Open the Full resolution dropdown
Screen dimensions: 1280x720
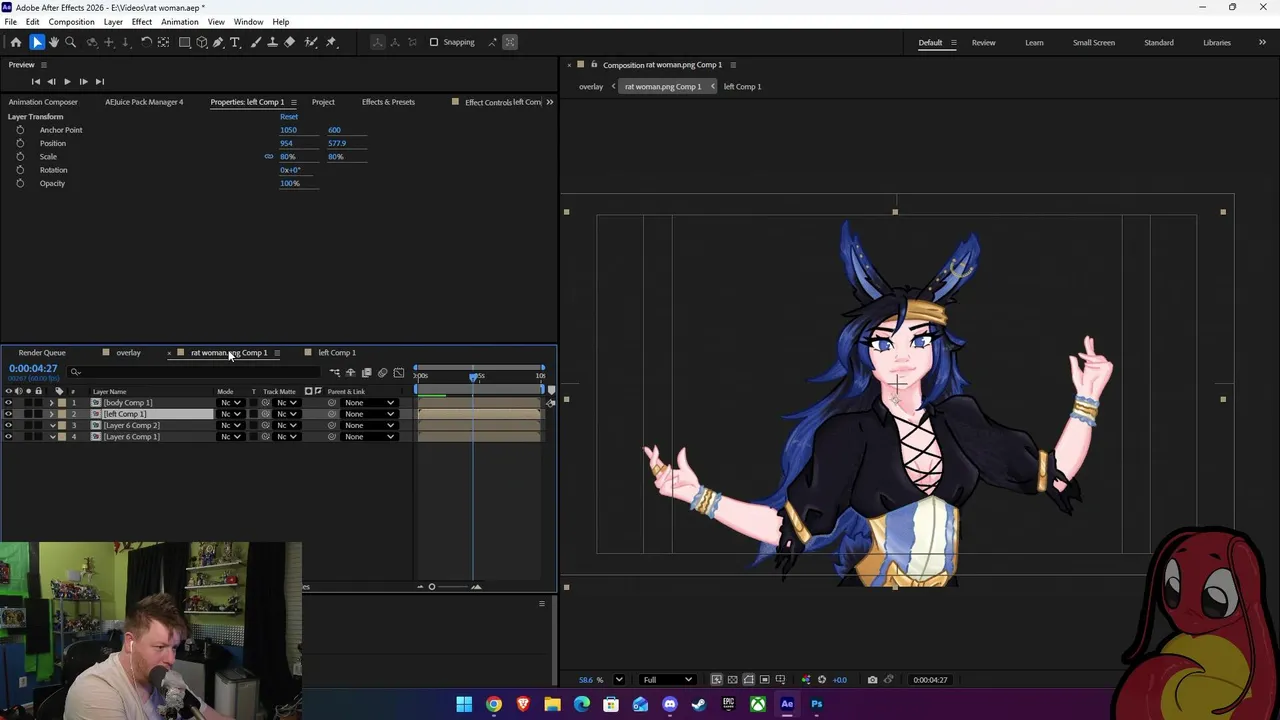tap(667, 680)
